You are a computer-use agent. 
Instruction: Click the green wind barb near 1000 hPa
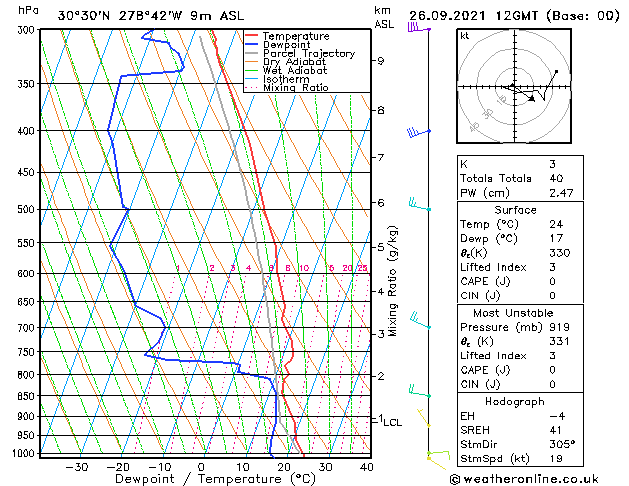[438, 455]
